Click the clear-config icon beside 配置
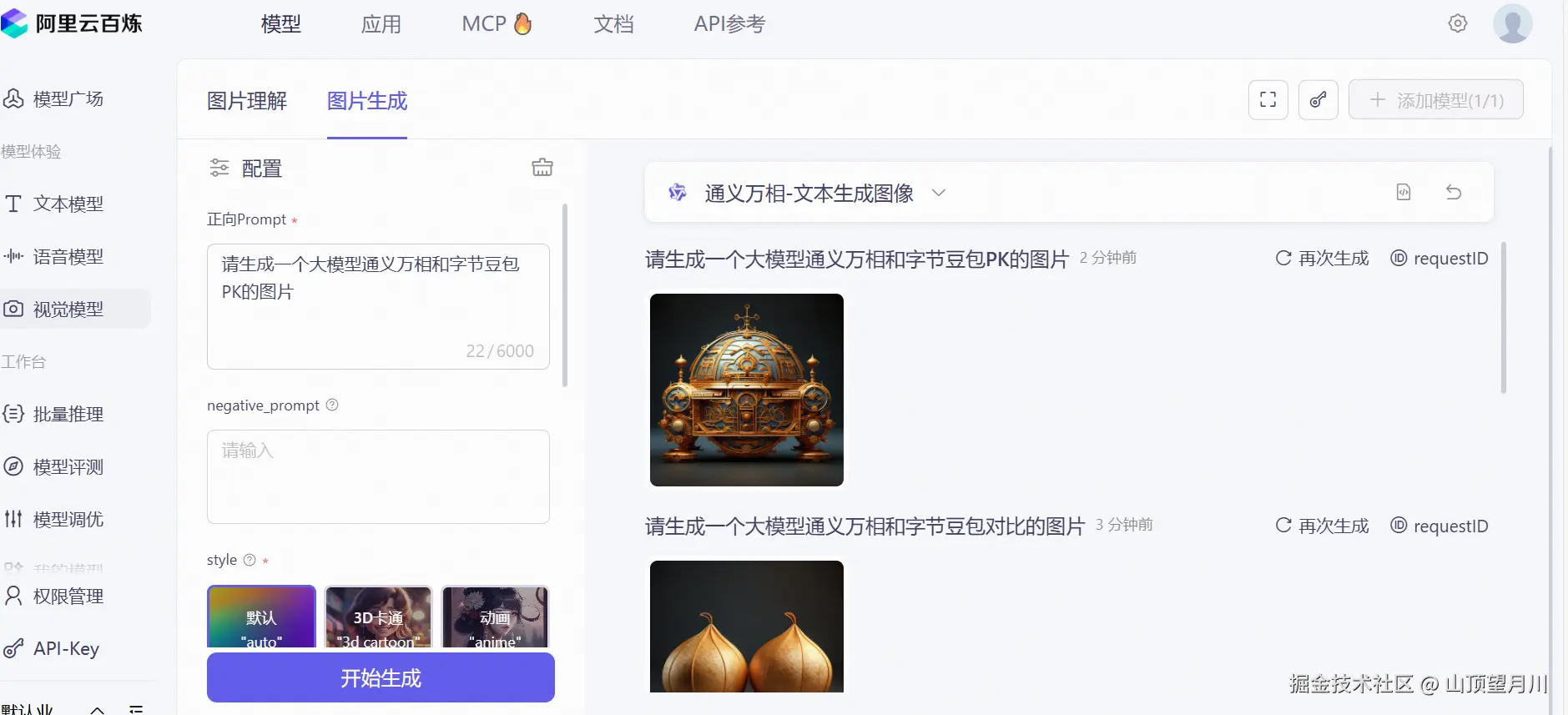 [x=542, y=168]
